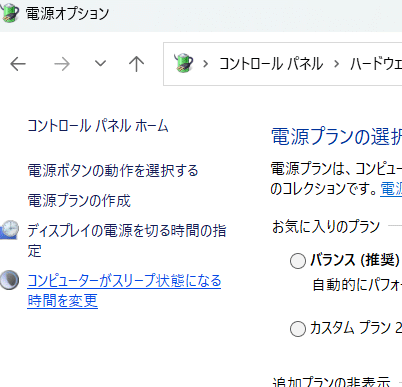Screen dimensions: 402x387
Task: Click the display clock icon in the sidebar
Action: coord(10,230)
